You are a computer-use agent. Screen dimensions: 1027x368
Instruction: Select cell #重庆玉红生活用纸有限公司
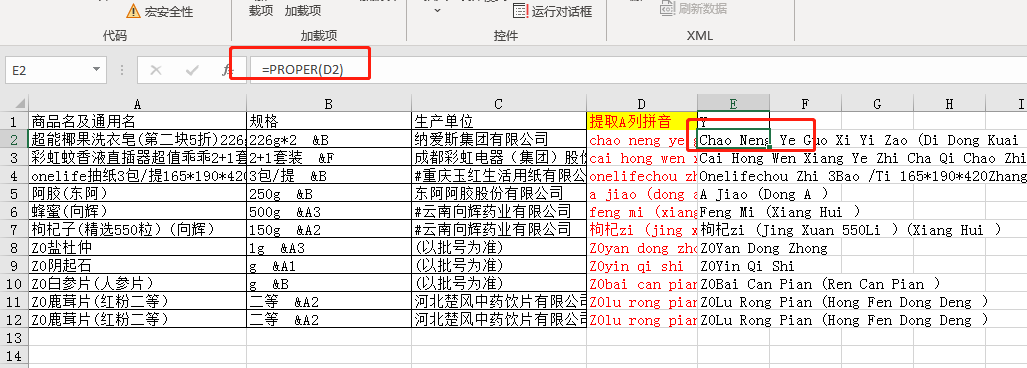point(499,175)
